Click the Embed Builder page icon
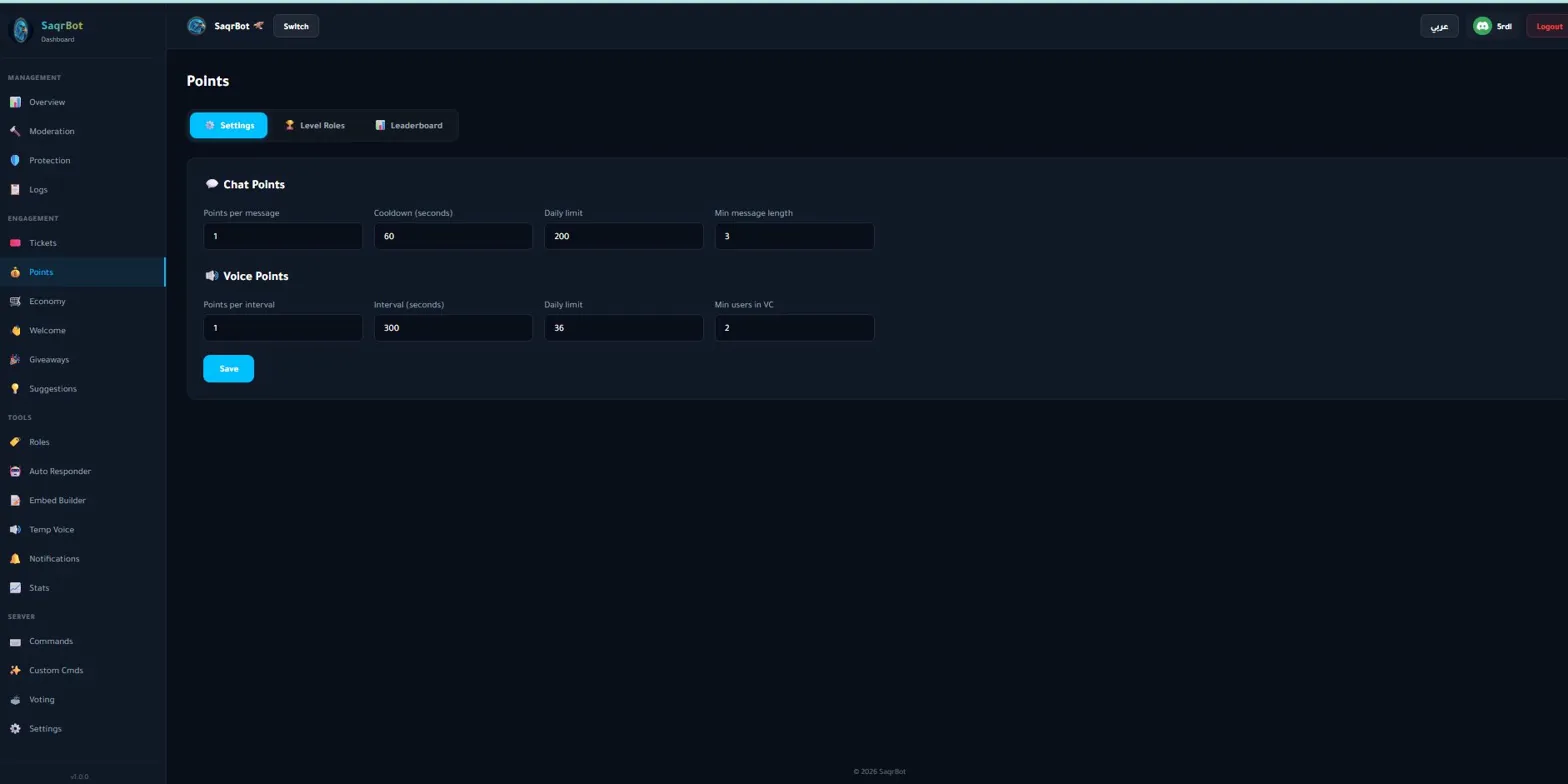Screen dimensions: 1568x784 tap(15, 500)
